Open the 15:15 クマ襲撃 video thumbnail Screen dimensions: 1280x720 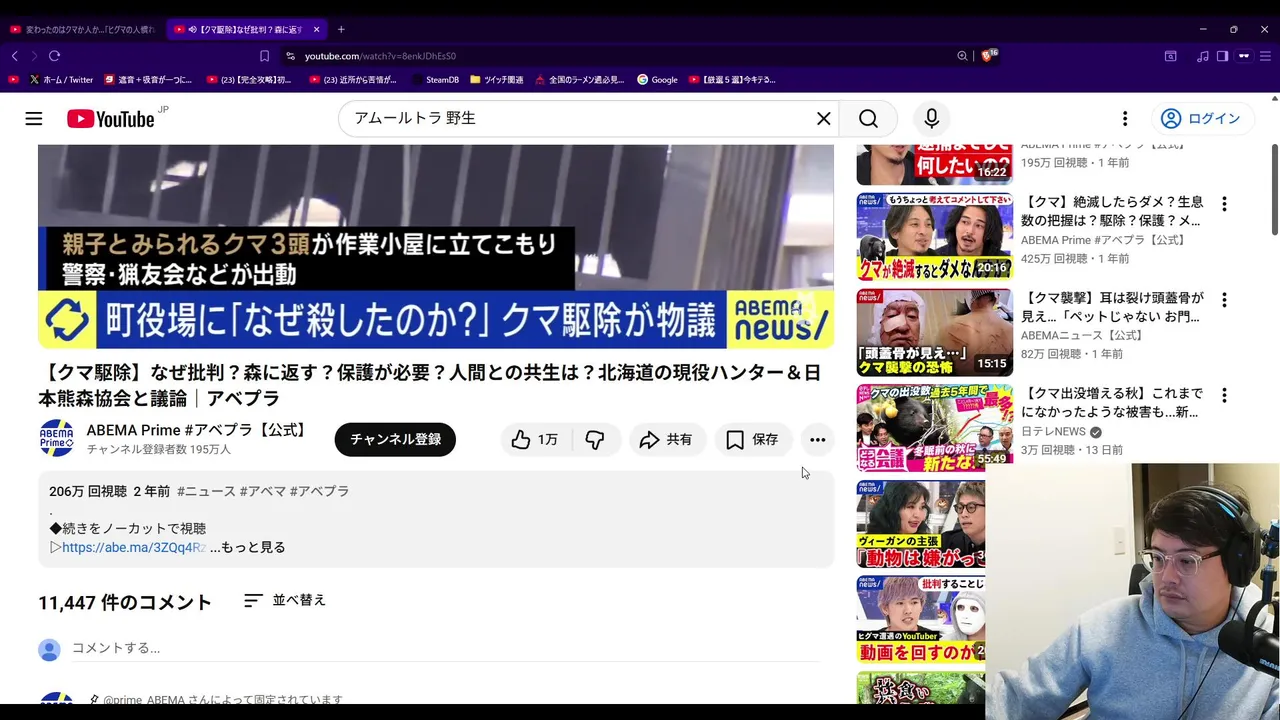[934, 333]
